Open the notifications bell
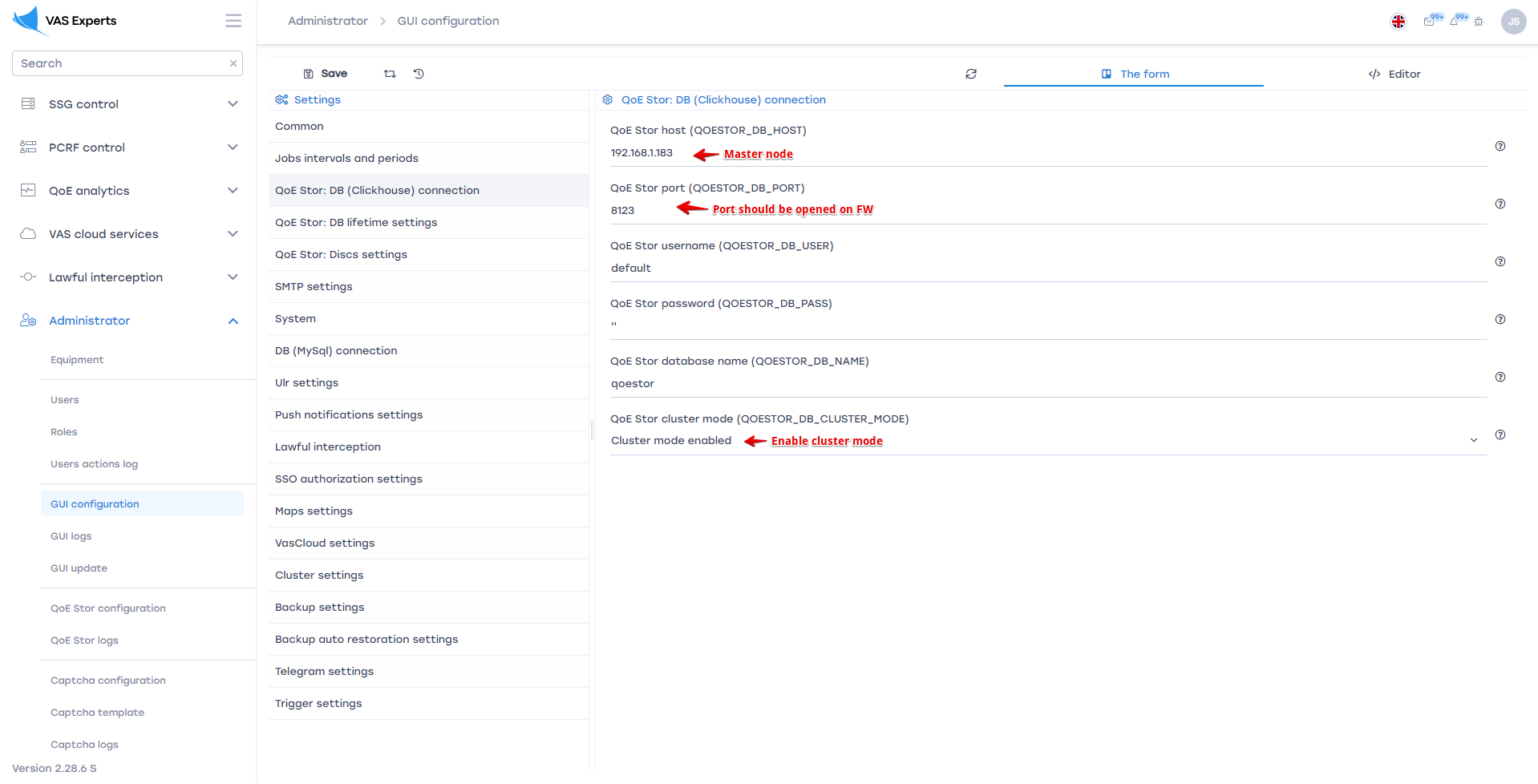1538x784 pixels. (x=1454, y=22)
